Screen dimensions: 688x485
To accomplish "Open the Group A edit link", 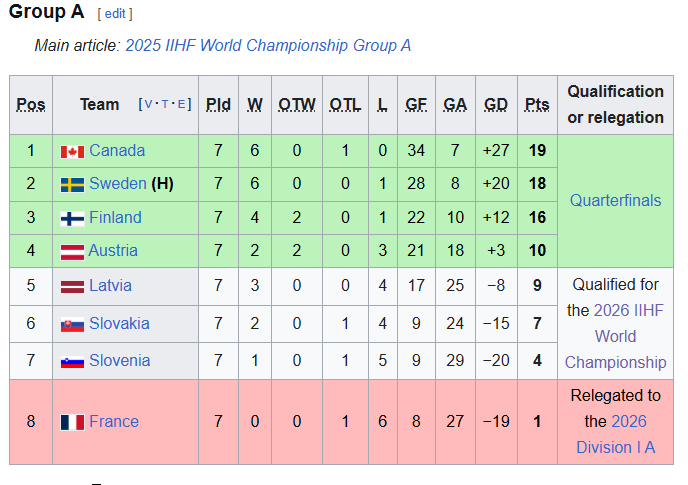I will click(x=115, y=14).
